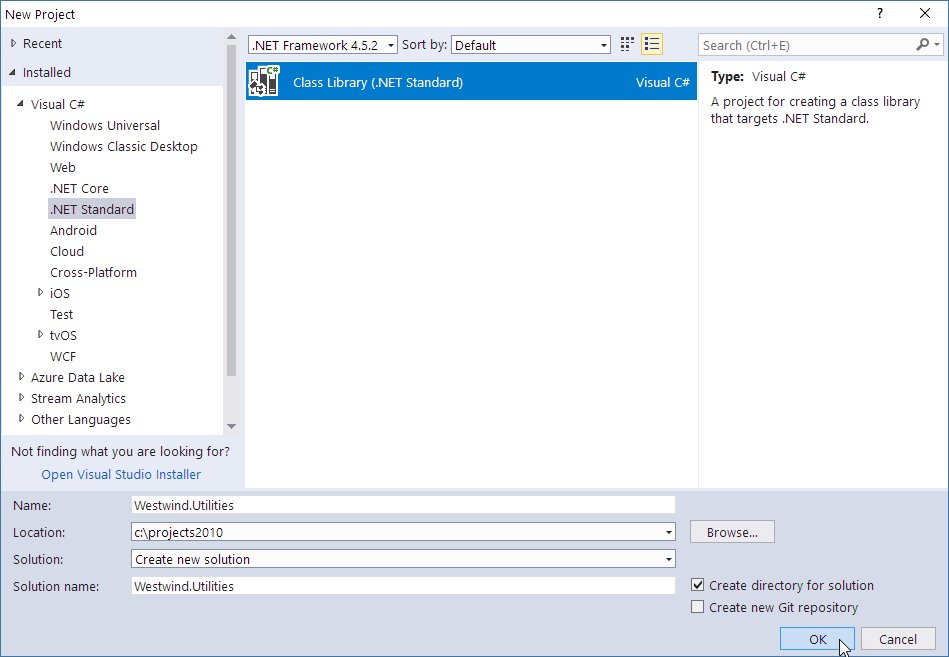Expand the Azure Data Lake node
This screenshot has width=949, height=657.
pos(21,377)
